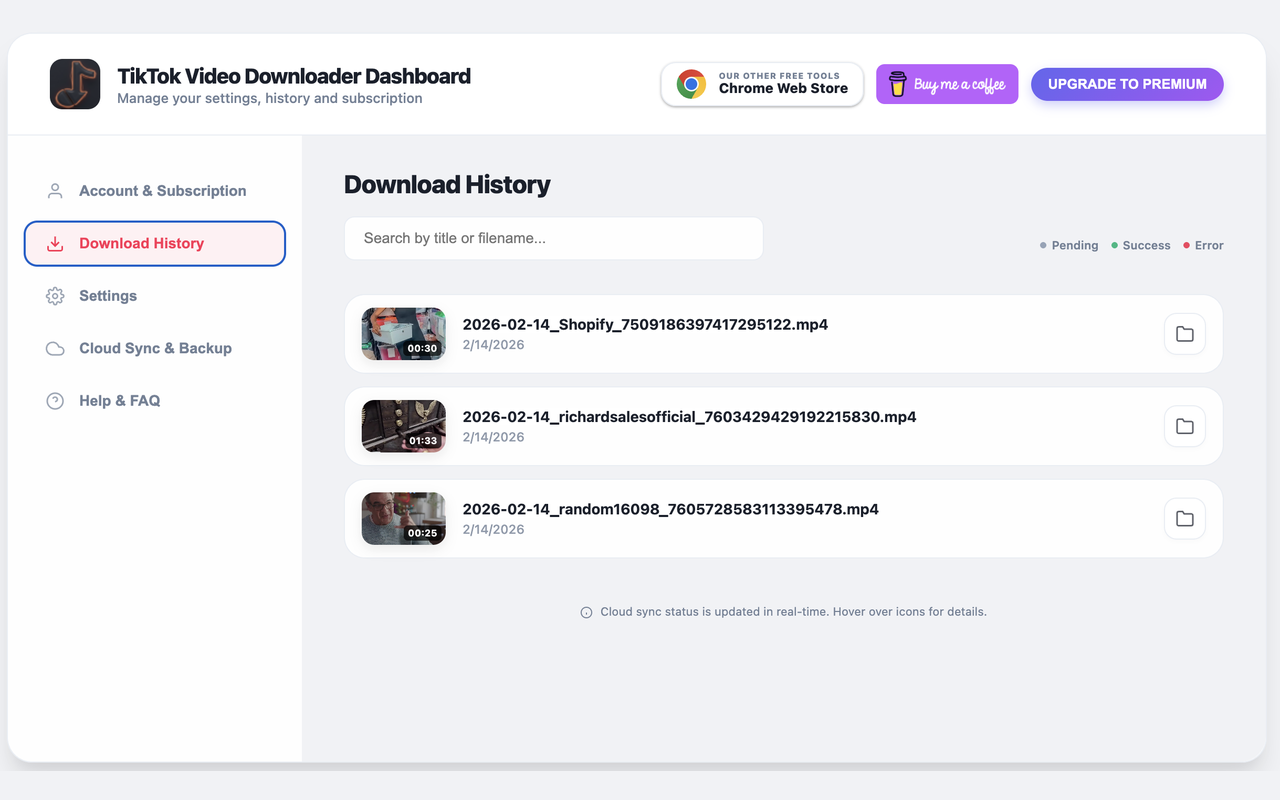
Task: Select Account & Subscription in the sidebar
Action: click(162, 190)
